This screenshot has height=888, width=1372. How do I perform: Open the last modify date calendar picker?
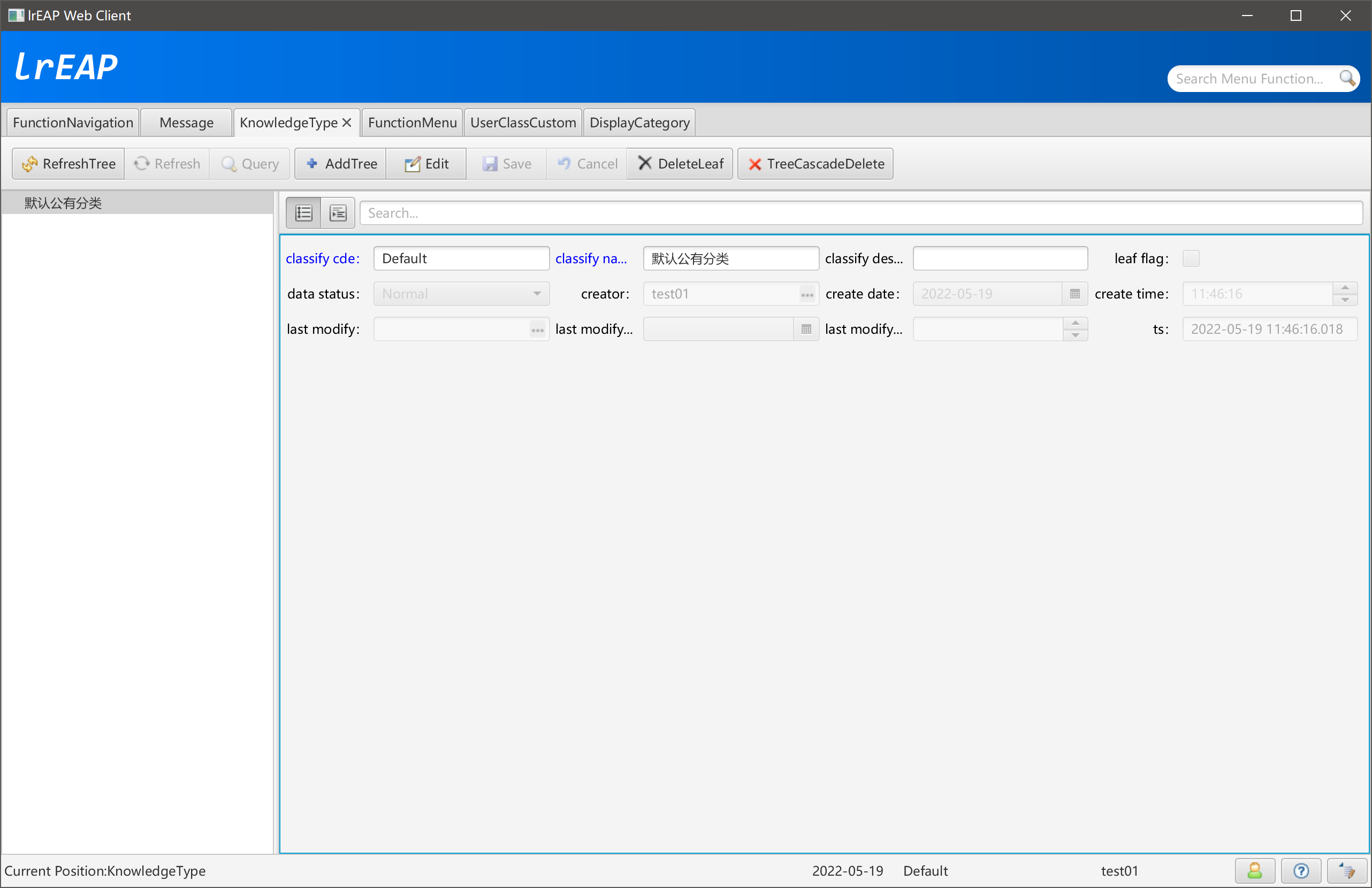tap(806, 330)
